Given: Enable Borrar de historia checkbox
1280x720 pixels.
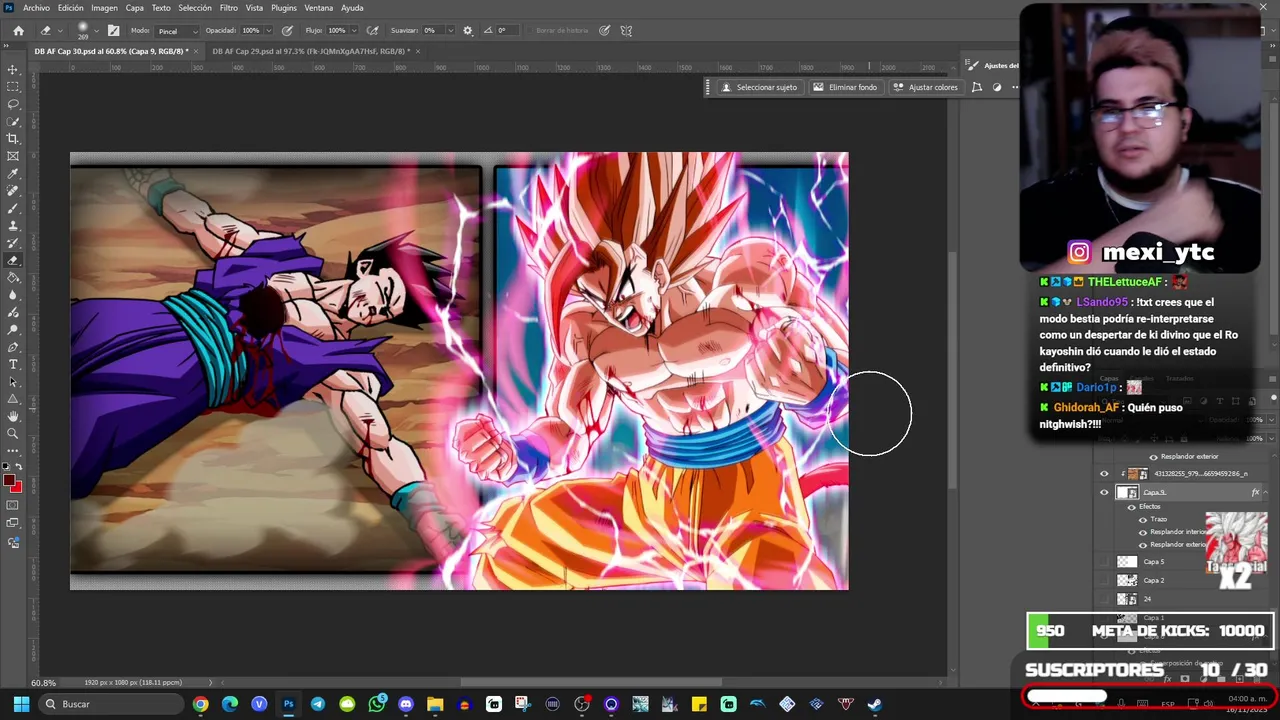Looking at the screenshot, I should [529, 31].
